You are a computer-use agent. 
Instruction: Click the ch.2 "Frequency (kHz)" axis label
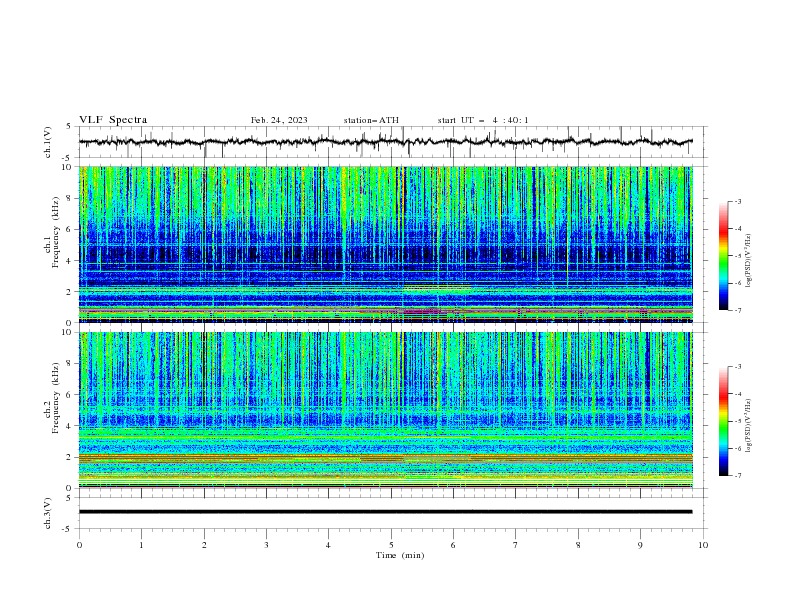coord(55,398)
